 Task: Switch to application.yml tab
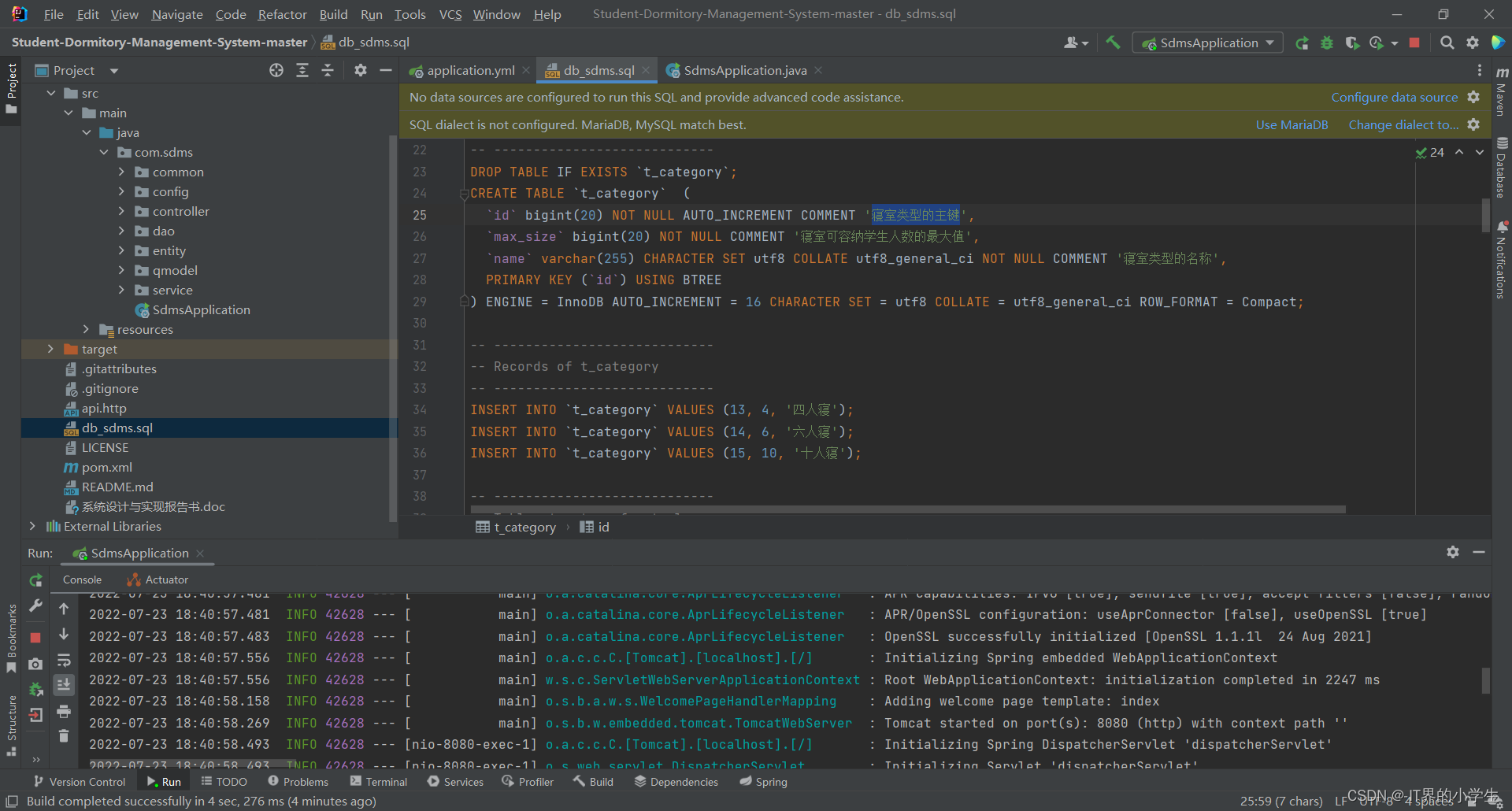coord(469,70)
